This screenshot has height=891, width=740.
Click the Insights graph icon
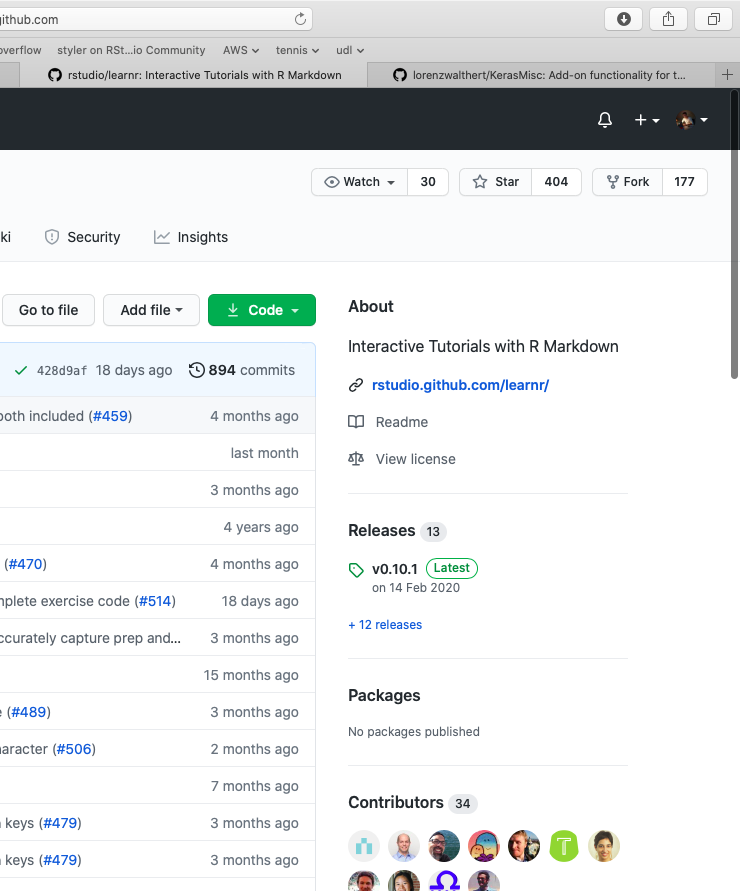162,237
